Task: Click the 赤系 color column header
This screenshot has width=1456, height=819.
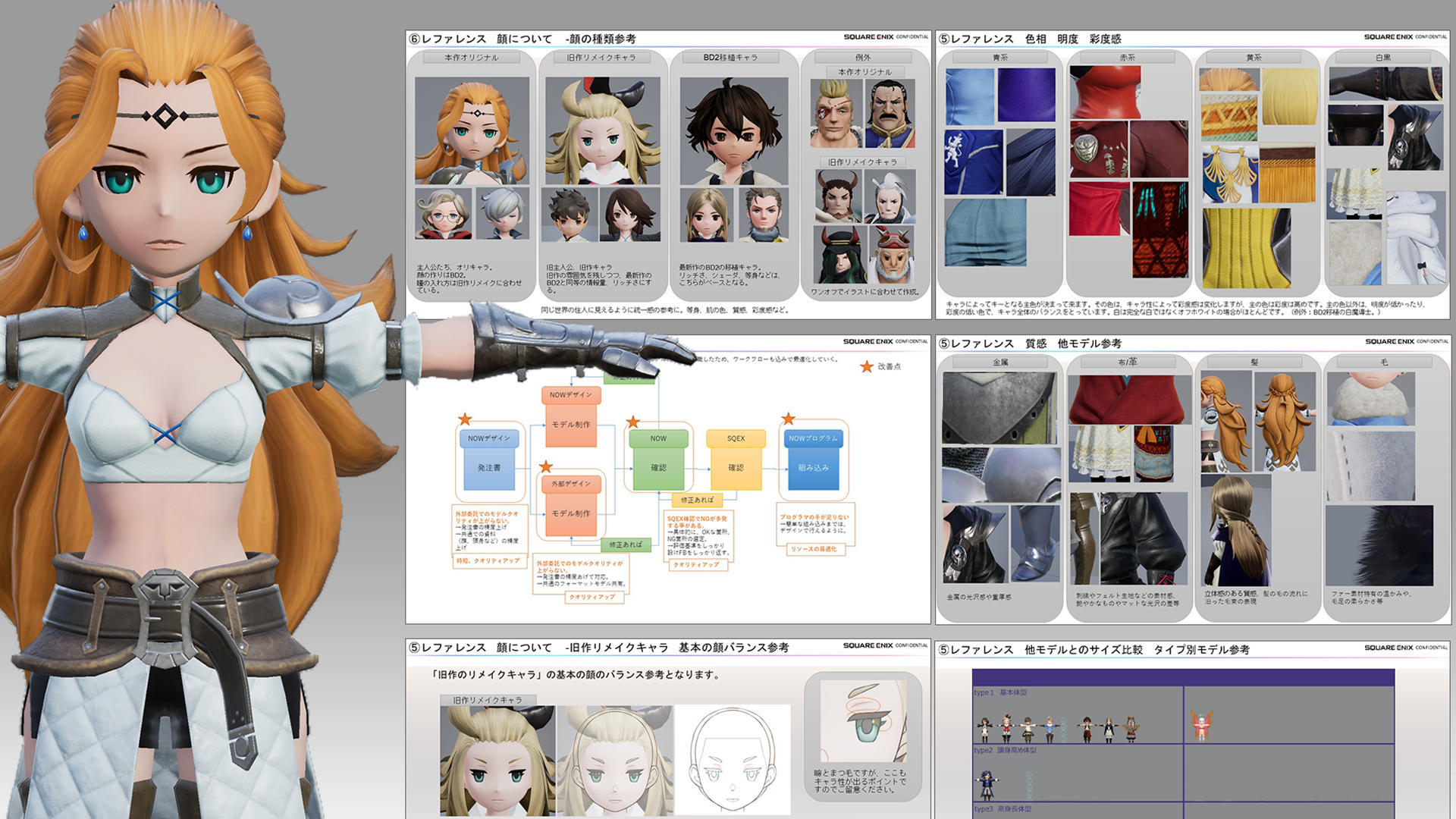Action: click(x=1128, y=58)
